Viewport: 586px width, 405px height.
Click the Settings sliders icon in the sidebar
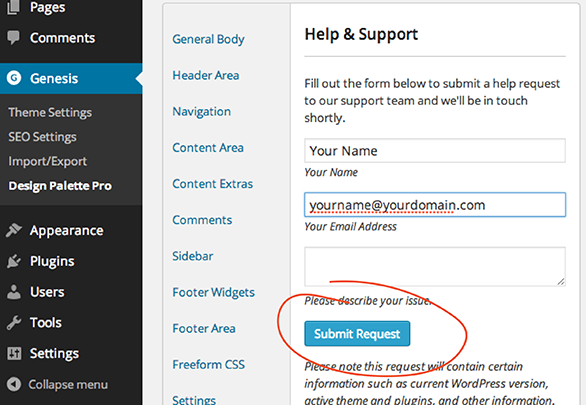point(15,353)
